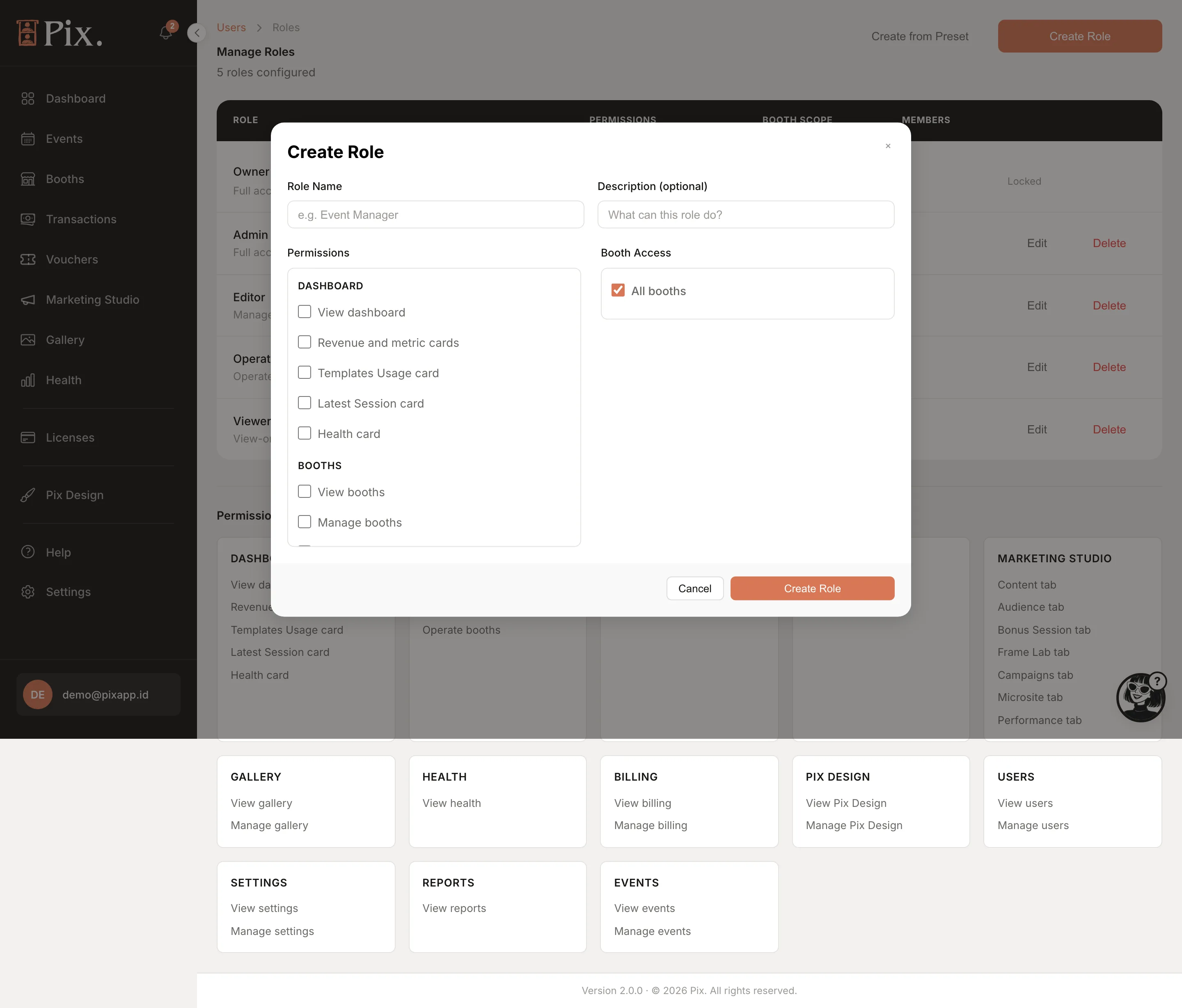1182x1008 pixels.
Task: Click the Marketing Studio megaphone icon
Action: (x=28, y=300)
